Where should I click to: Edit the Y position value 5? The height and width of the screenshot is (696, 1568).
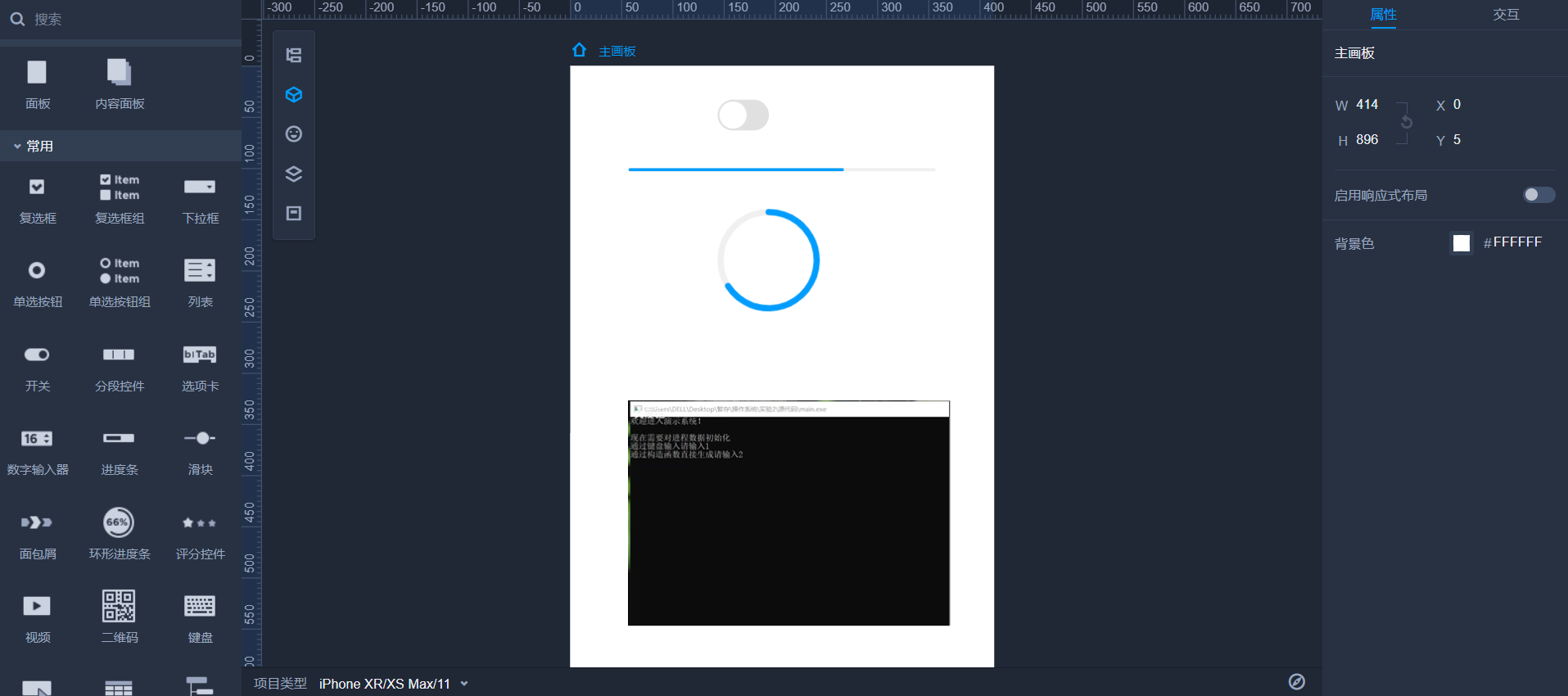[x=1457, y=140]
